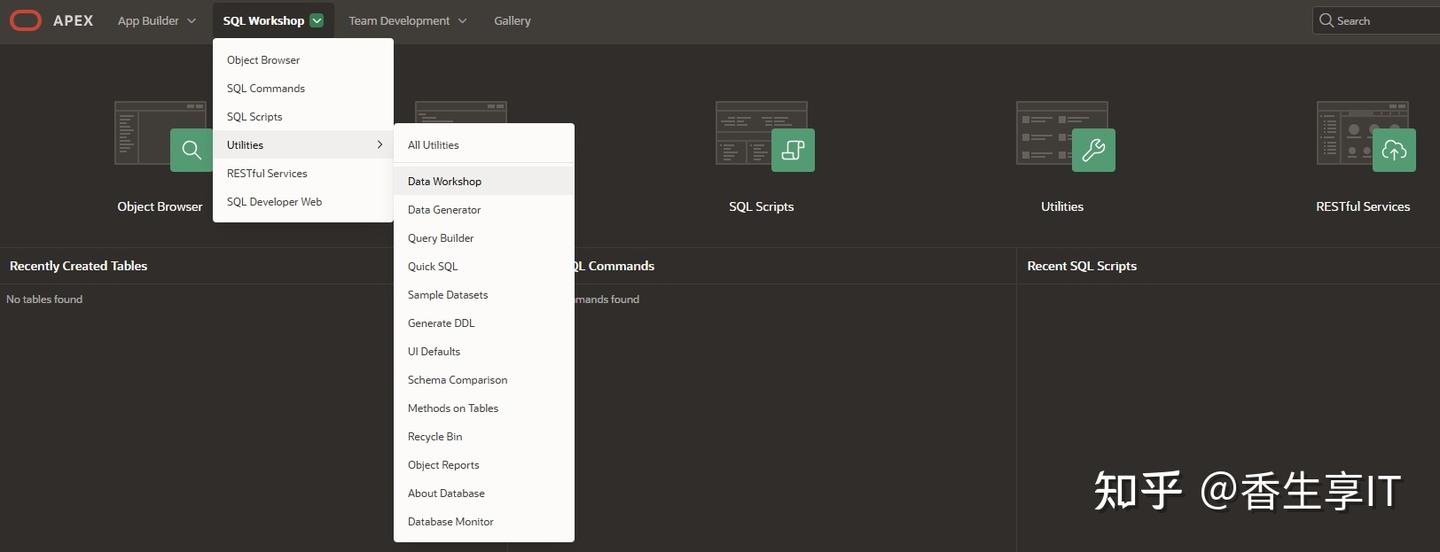The width and height of the screenshot is (1440, 552).
Task: Select SQL Developer Web menu item
Action: [303, 202]
